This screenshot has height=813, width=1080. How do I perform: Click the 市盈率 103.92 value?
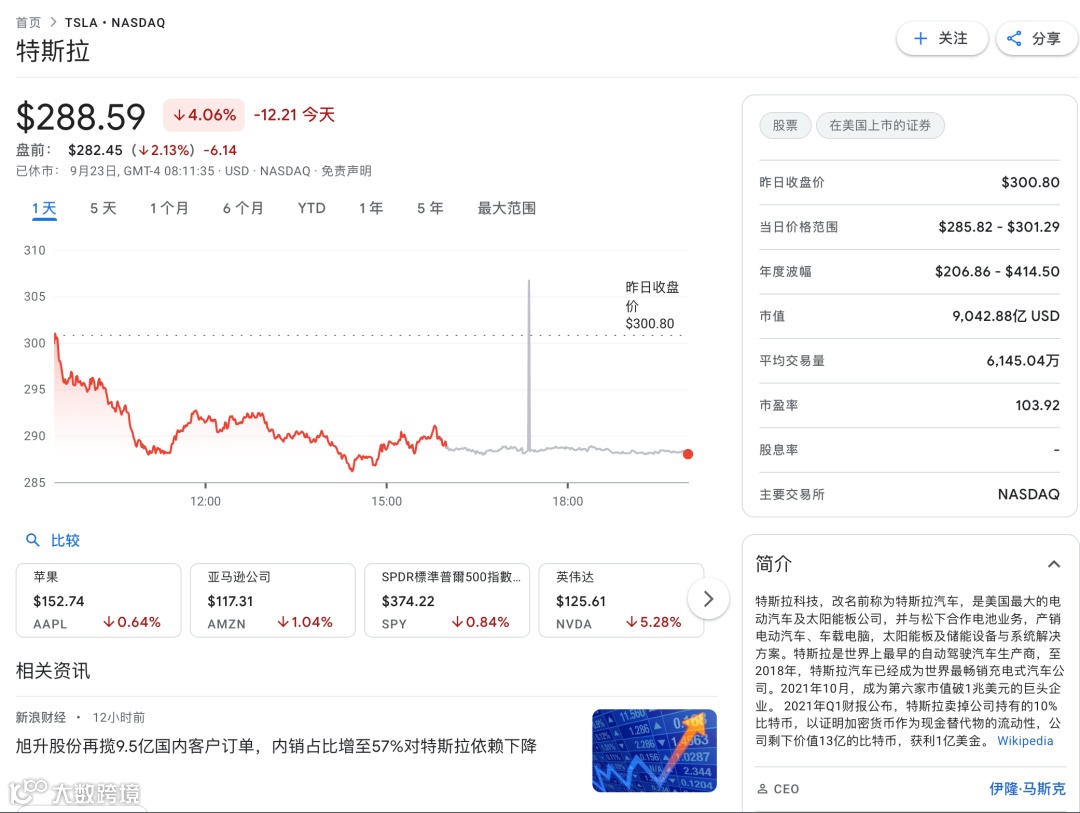[x=1037, y=405]
